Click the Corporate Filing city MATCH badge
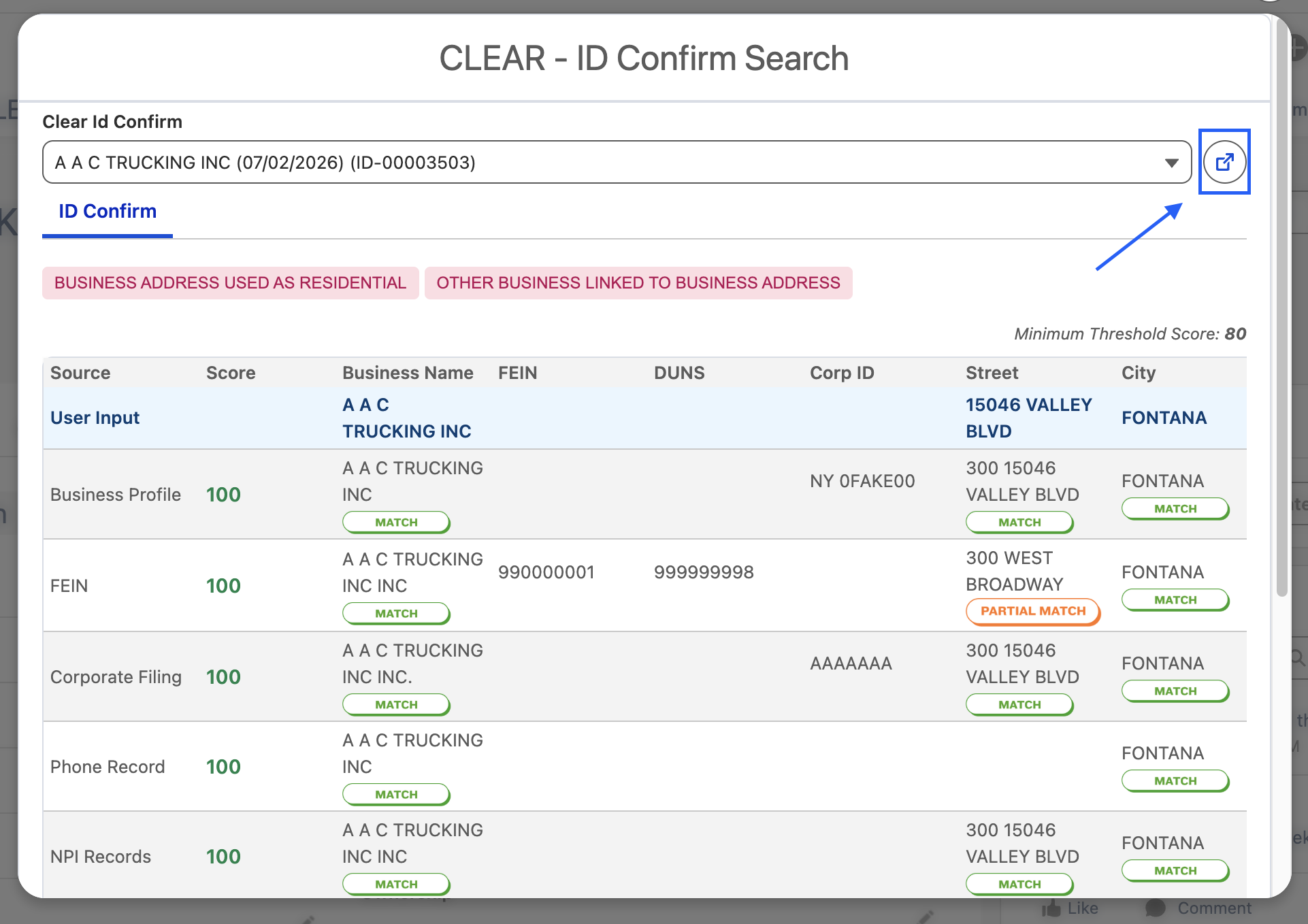The image size is (1308, 924). tap(1175, 691)
